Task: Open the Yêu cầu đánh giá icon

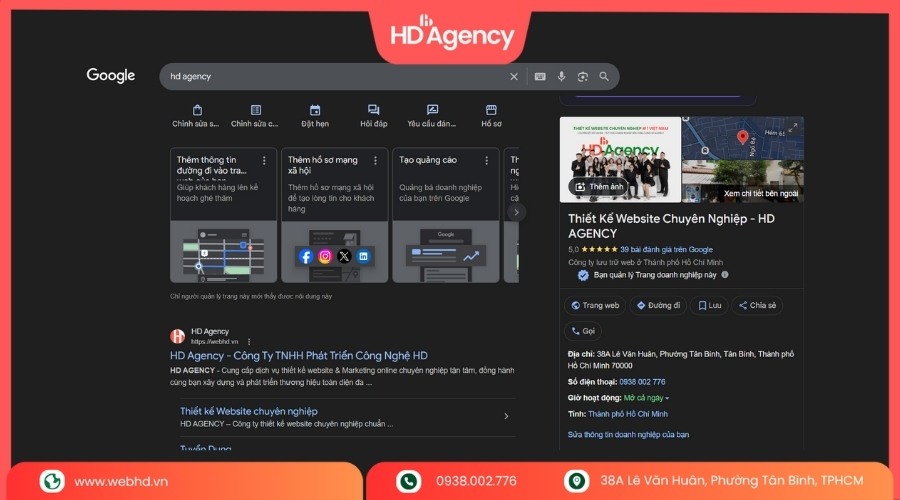Action: (x=432, y=110)
